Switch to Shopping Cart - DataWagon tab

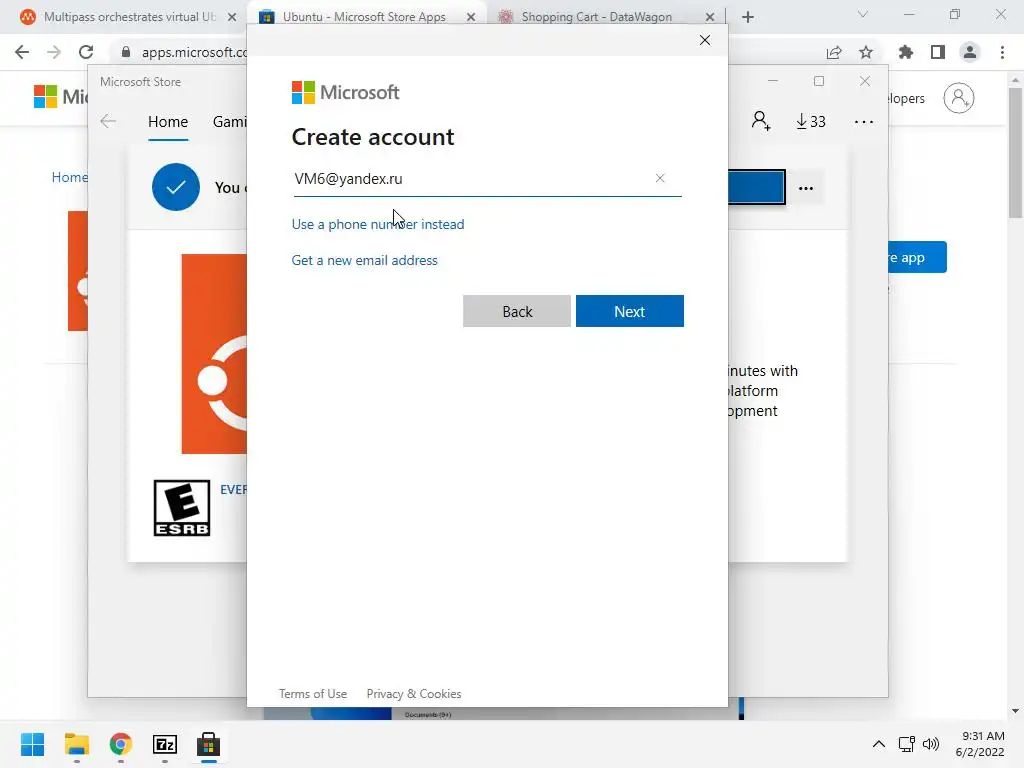(596, 17)
